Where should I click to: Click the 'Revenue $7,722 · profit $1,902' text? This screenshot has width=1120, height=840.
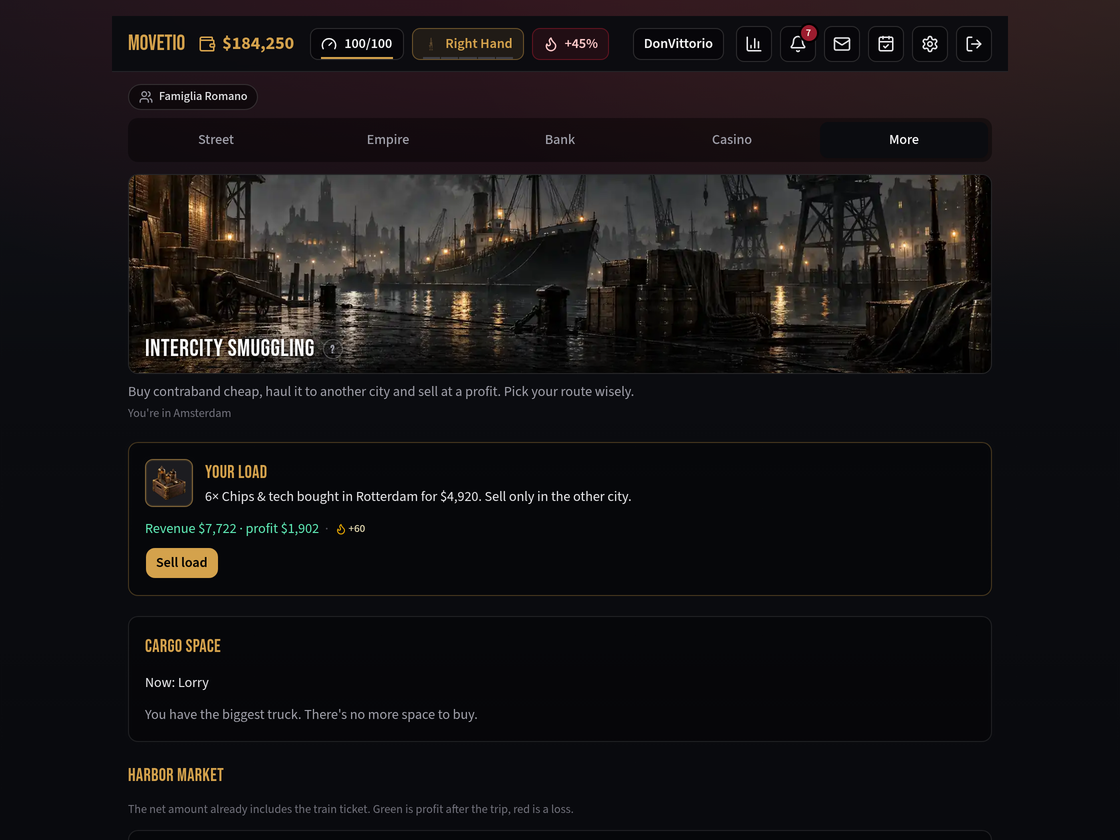(x=232, y=529)
